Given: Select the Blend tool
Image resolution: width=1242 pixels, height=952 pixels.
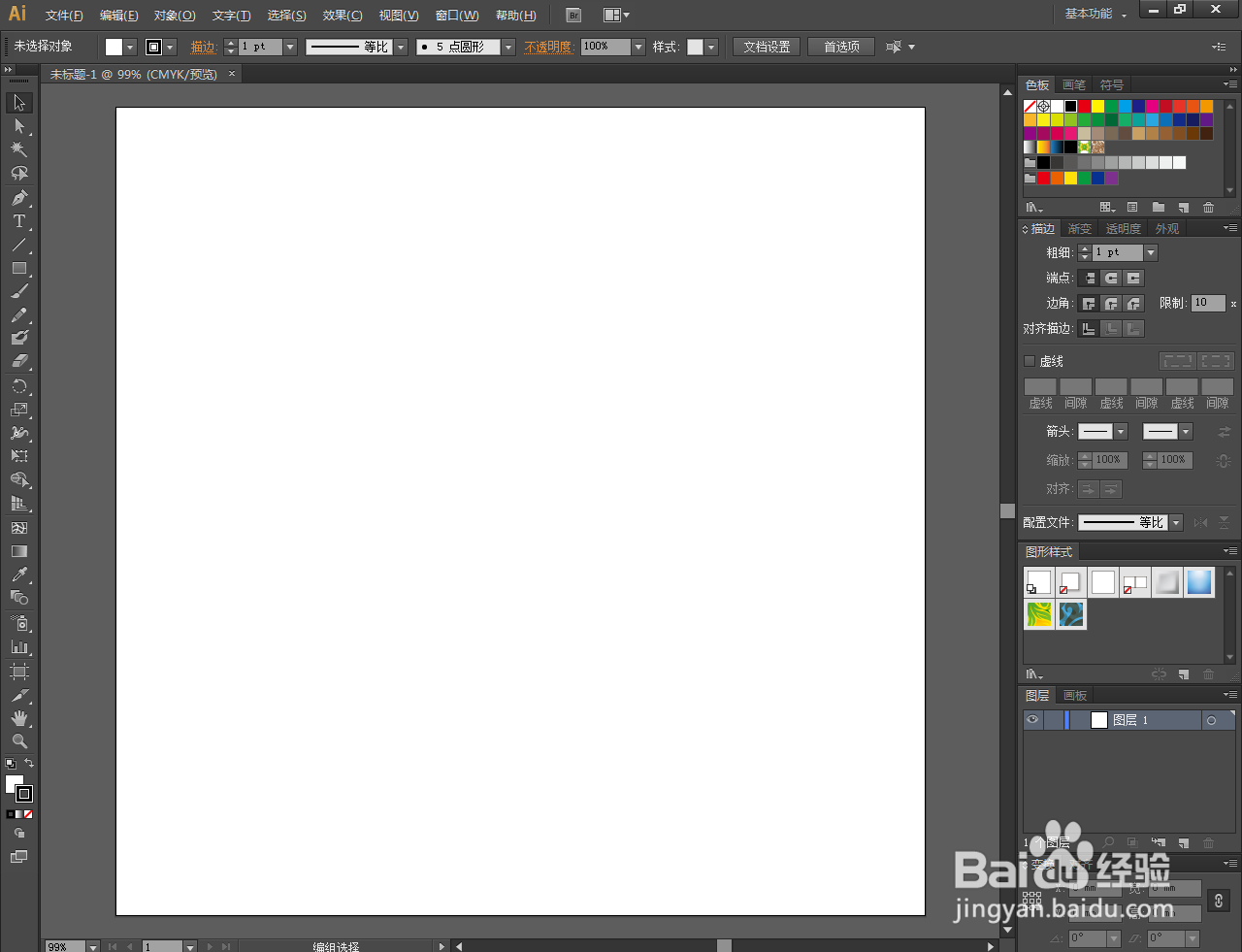Looking at the screenshot, I should click(x=19, y=598).
